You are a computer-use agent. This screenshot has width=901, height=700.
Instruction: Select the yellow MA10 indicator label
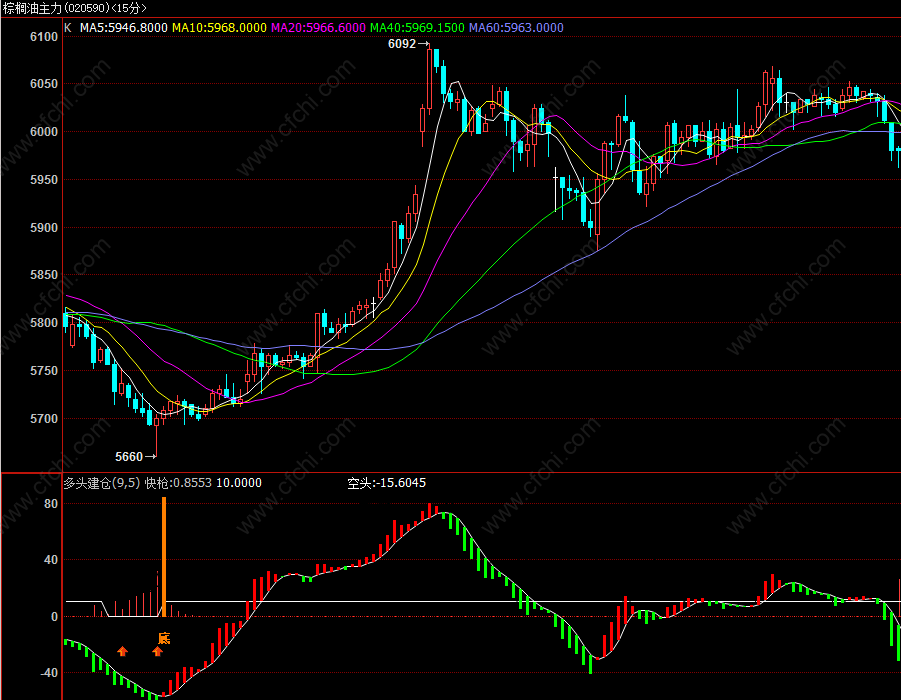tap(220, 28)
